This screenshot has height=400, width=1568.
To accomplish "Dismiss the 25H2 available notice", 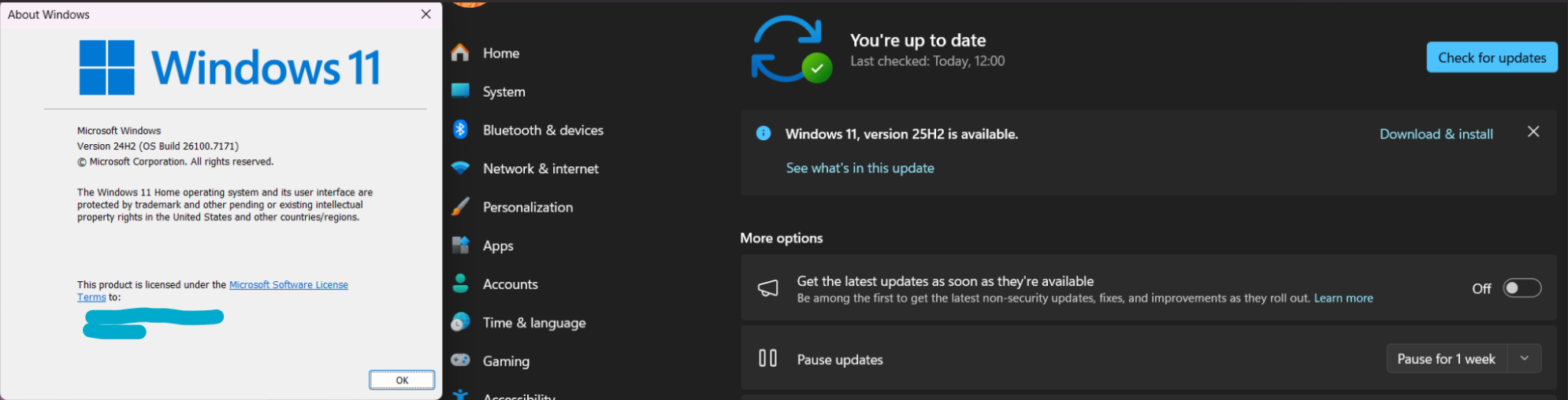I will (1533, 131).
